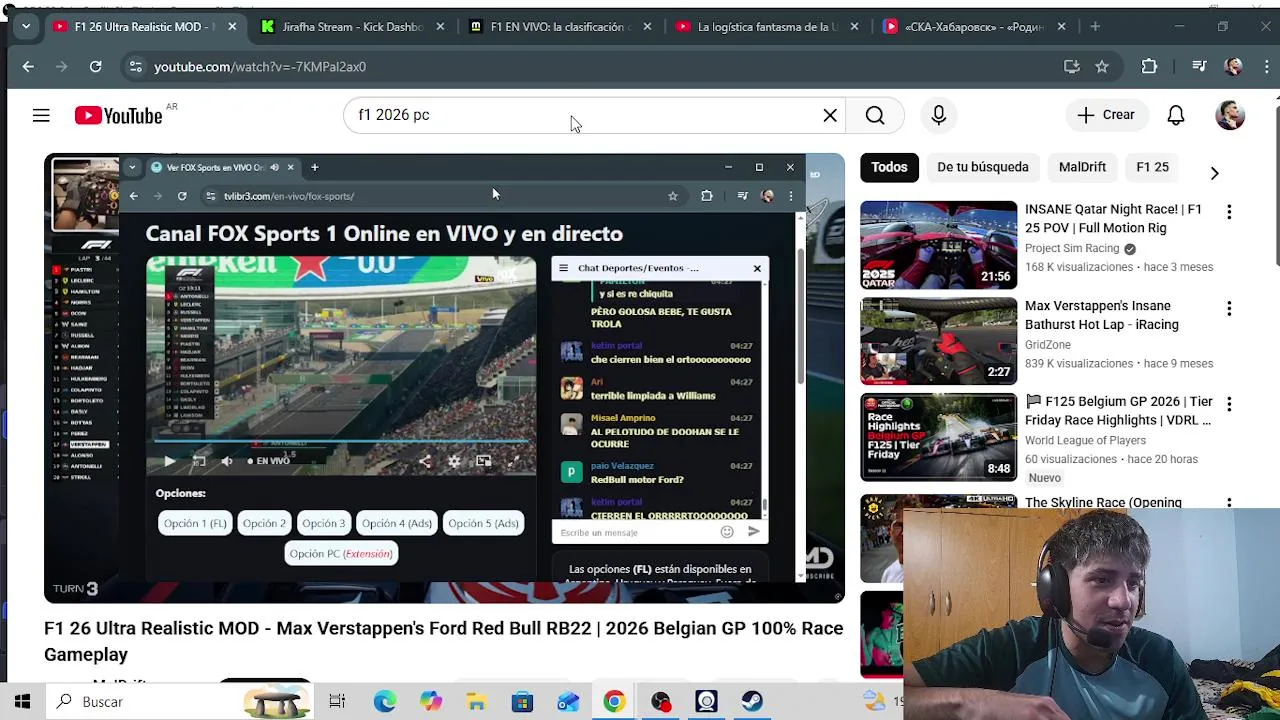The image size is (1280, 720).
Task: Open File Explorer from the taskbar
Action: [476, 702]
